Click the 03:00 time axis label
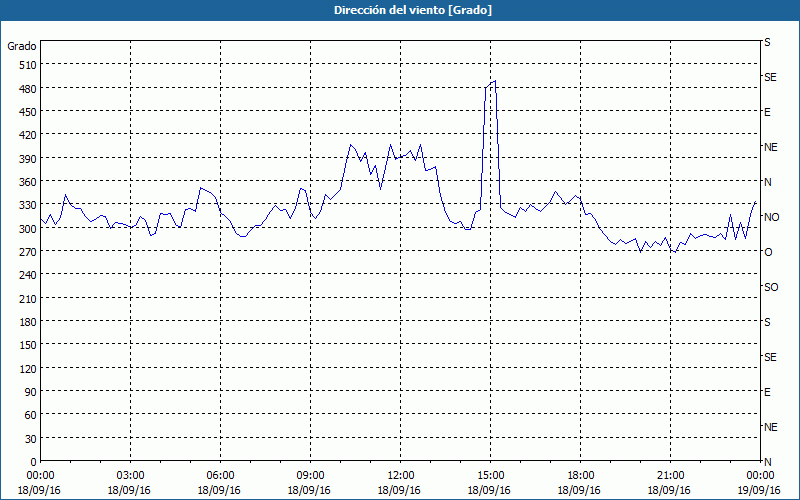Viewport: 800px width, 500px height. [x=131, y=476]
